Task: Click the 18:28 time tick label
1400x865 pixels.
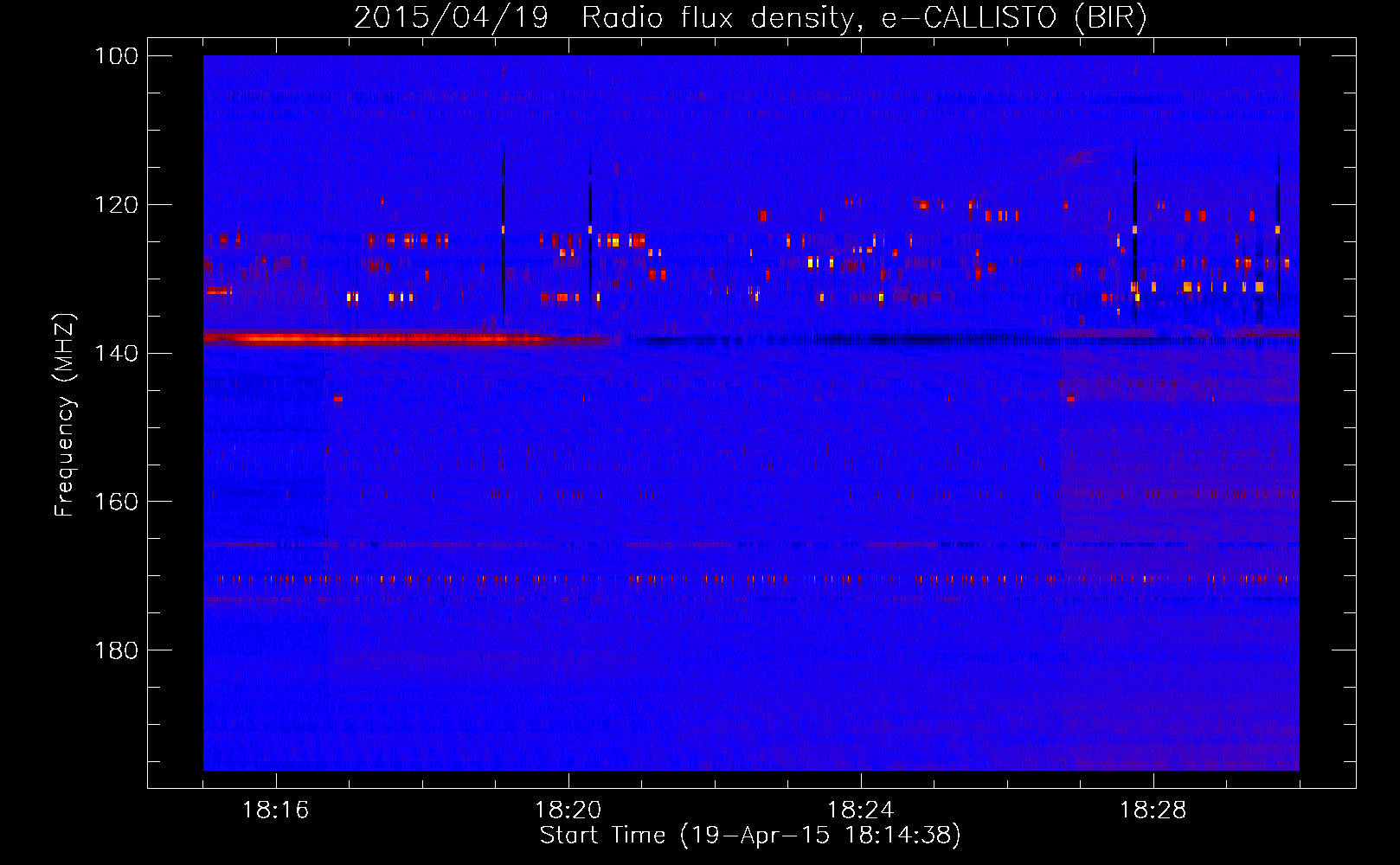Action: tap(1153, 811)
